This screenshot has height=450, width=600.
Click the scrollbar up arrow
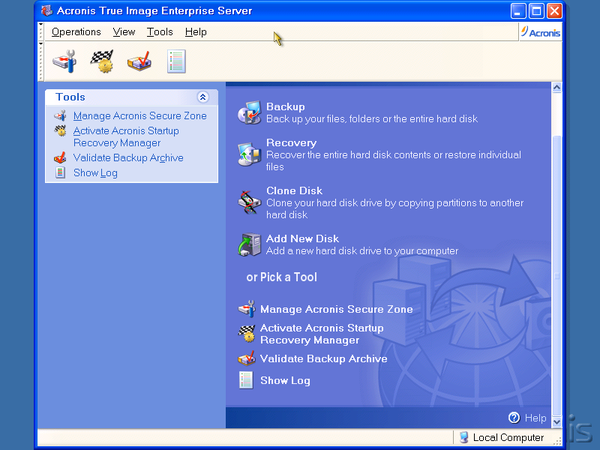[x=557, y=88]
